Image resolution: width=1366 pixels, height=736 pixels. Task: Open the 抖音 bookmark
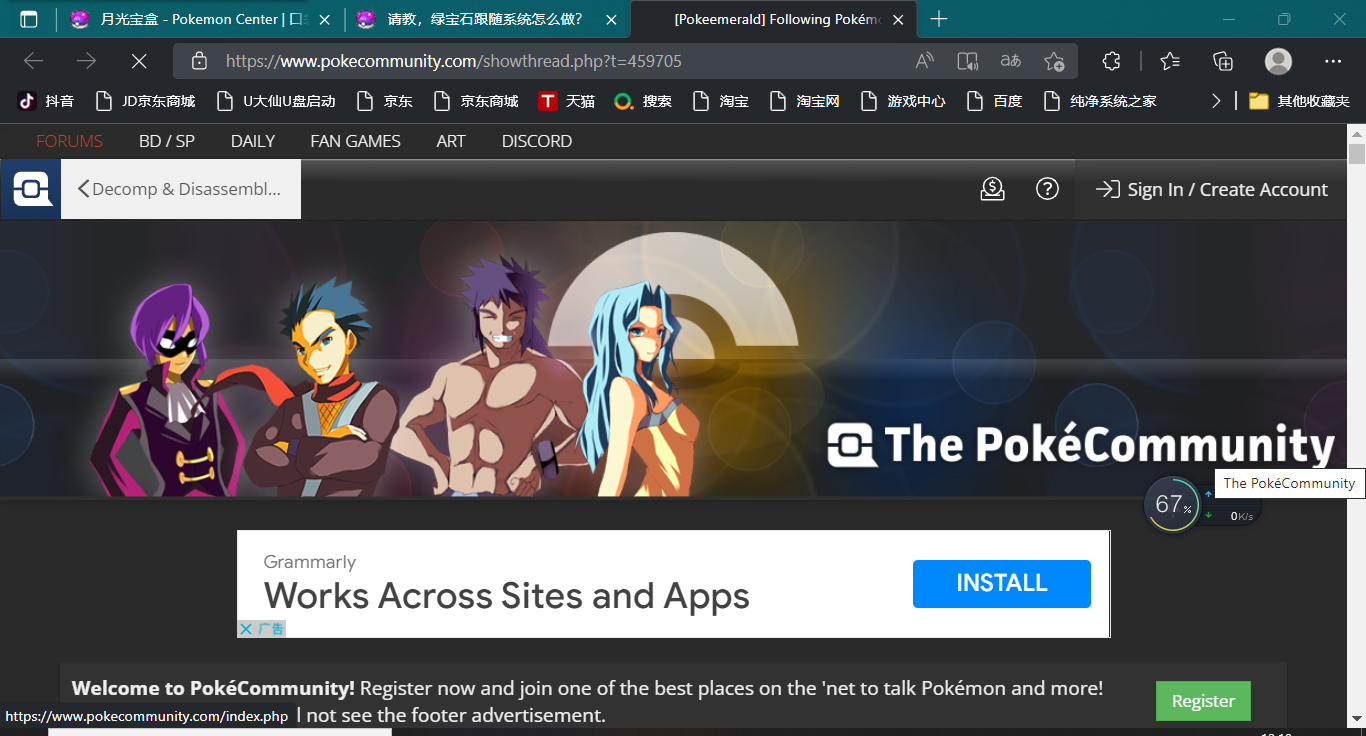[46, 101]
